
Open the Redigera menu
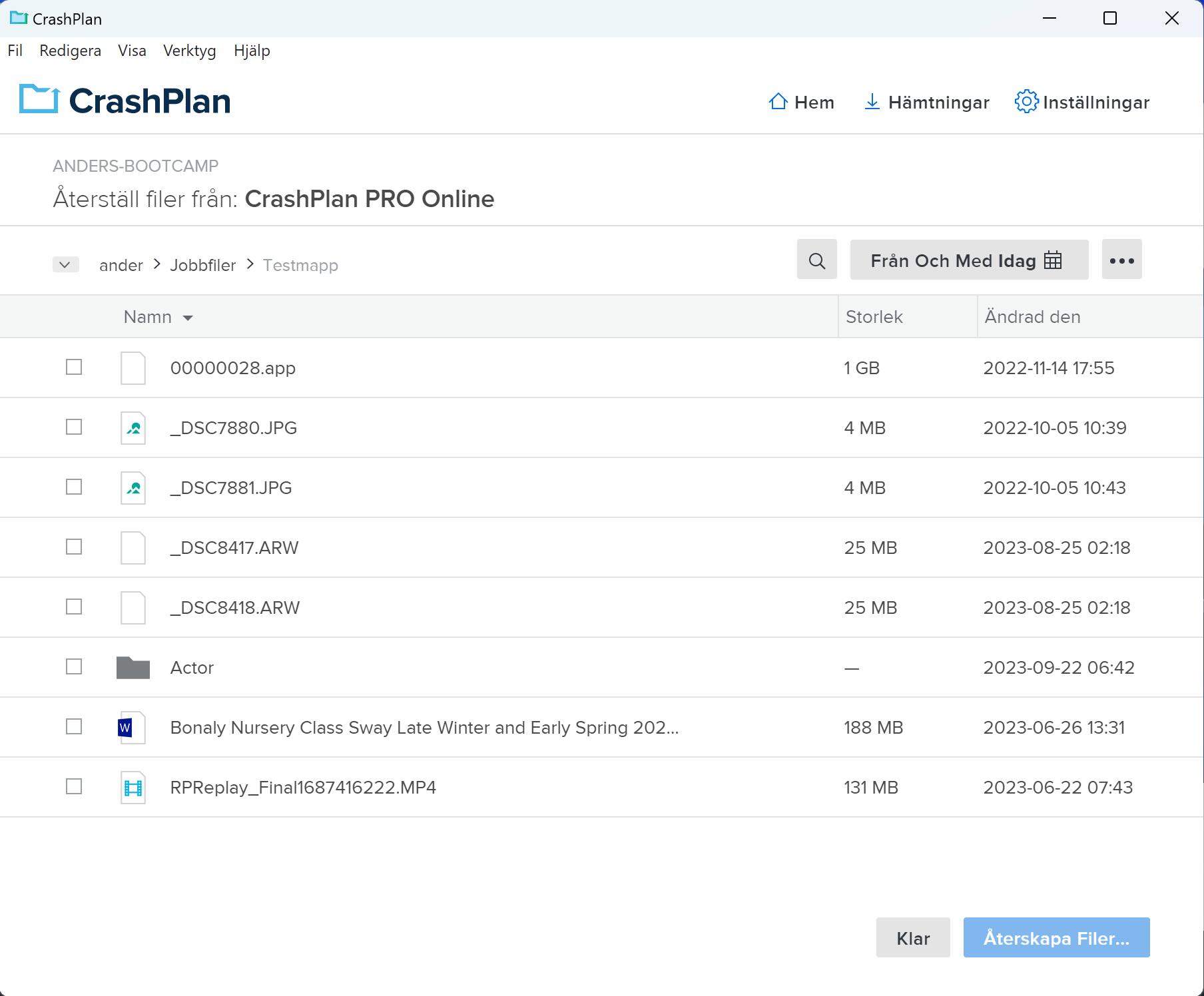tap(70, 51)
